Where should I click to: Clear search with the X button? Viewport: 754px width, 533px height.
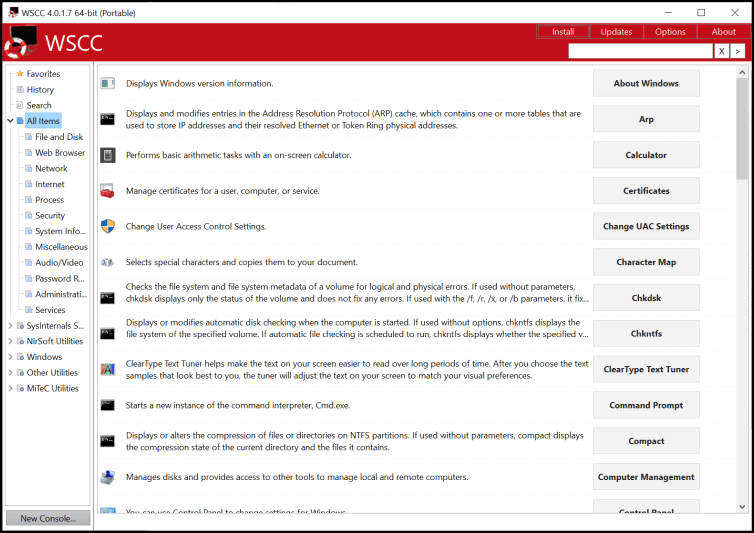(x=721, y=51)
